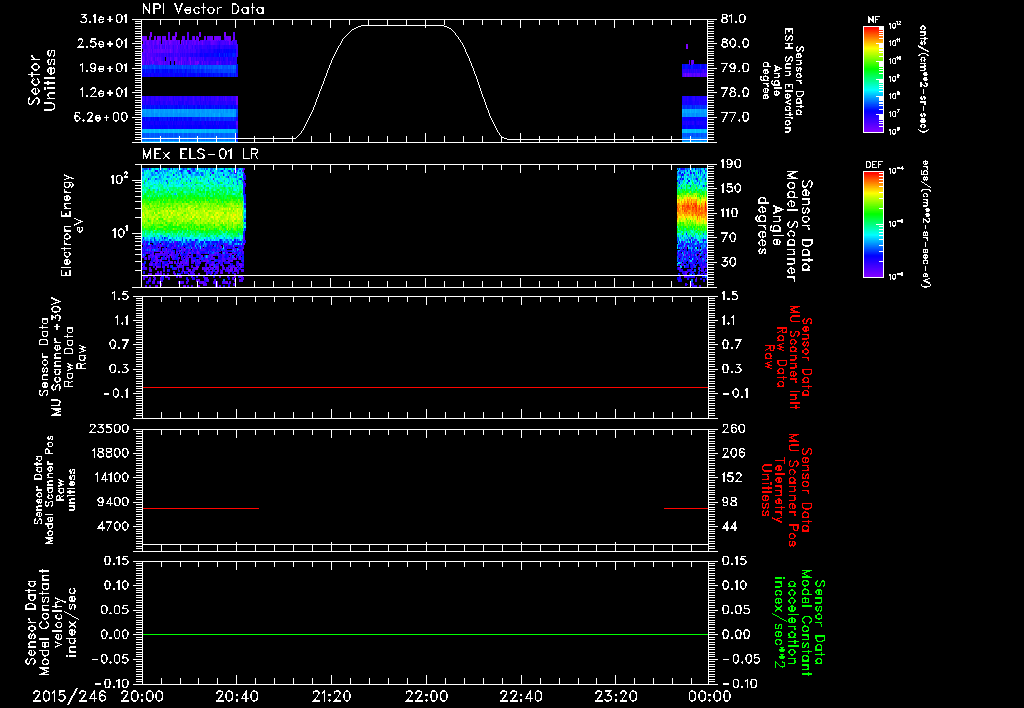
Task: Click the 152 telemetry tick value
Action: (x=732, y=477)
